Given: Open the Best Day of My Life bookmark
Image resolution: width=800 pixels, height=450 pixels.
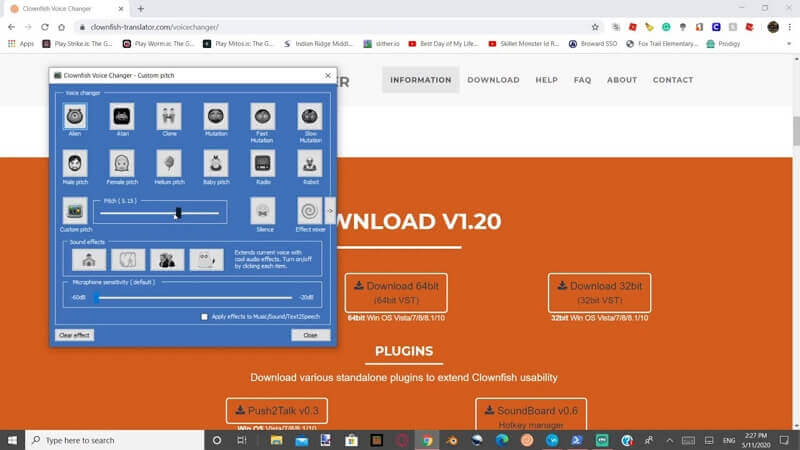Looking at the screenshot, I should (443, 44).
